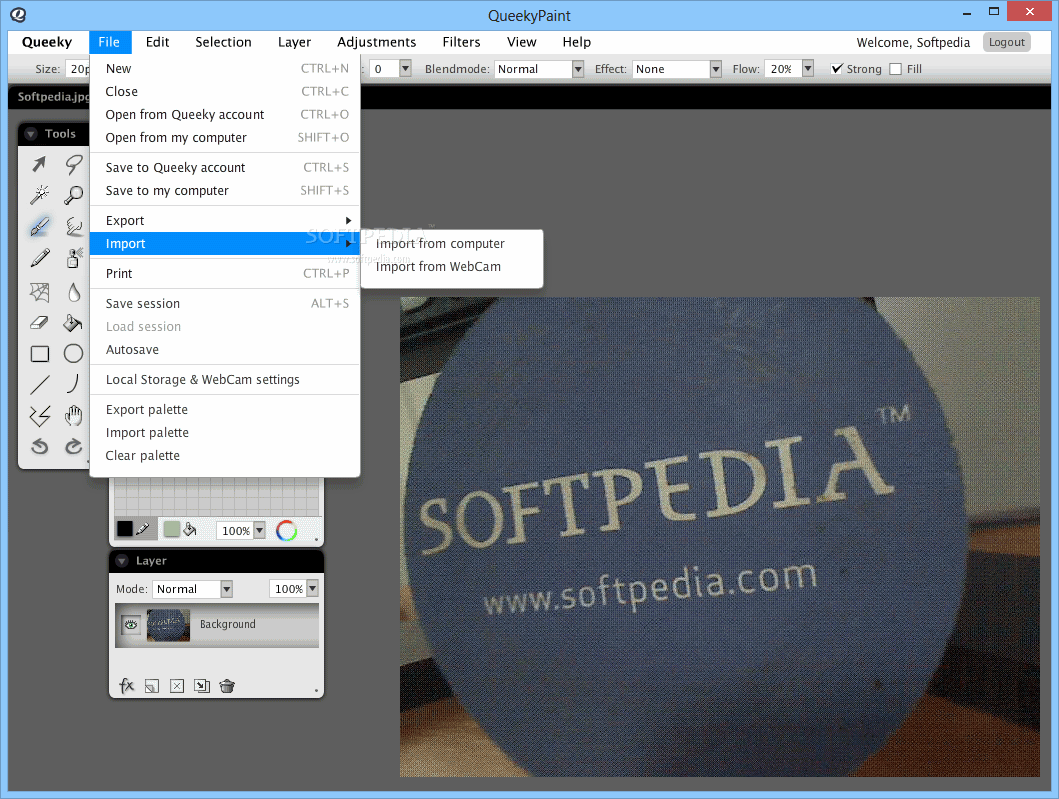
Task: Hide the Background layer eye
Action: click(x=130, y=625)
